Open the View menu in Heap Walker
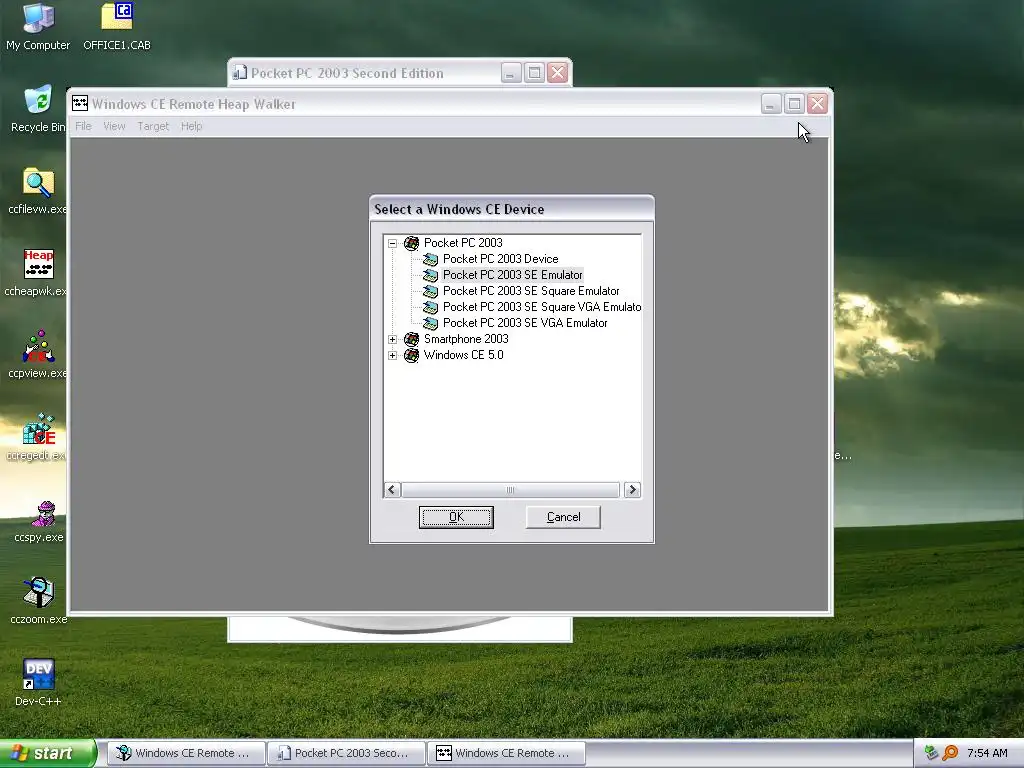 pyautogui.click(x=114, y=126)
